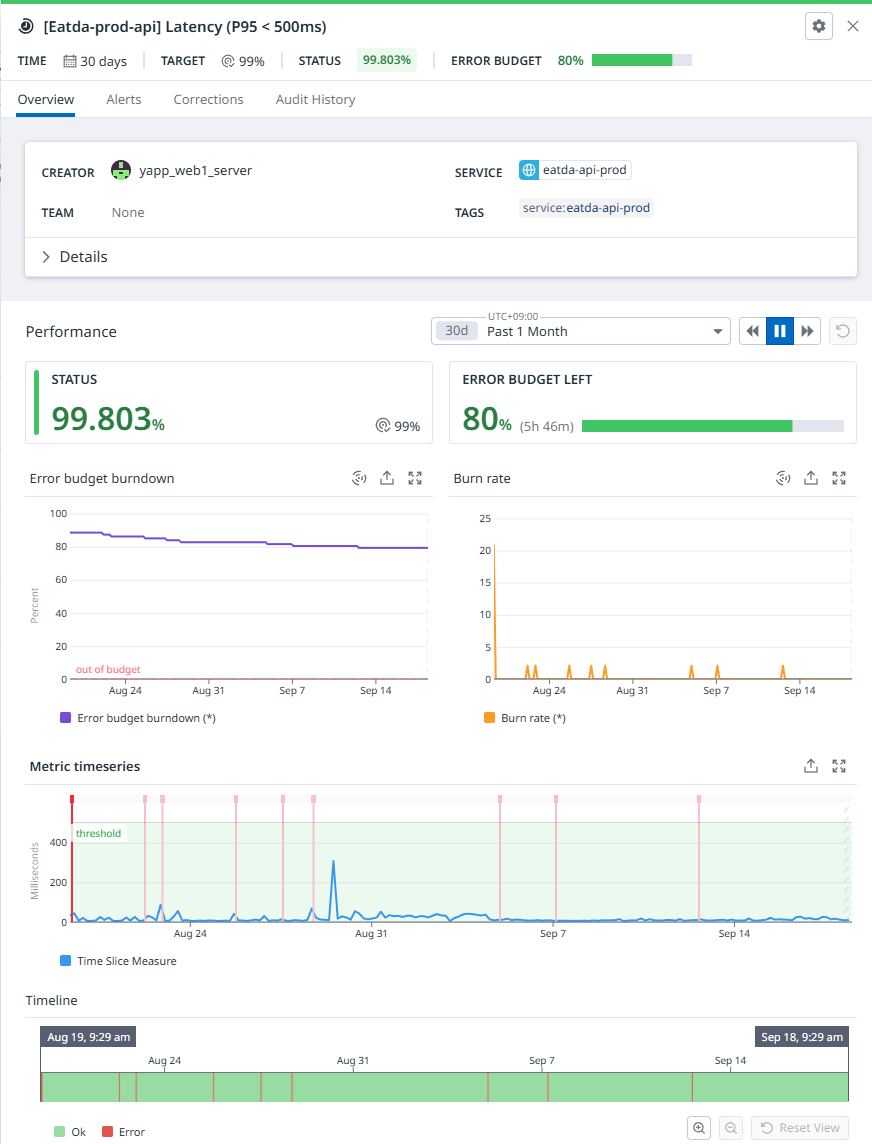Click the out of budget label
This screenshot has height=1144, width=872.
[x=108, y=669]
